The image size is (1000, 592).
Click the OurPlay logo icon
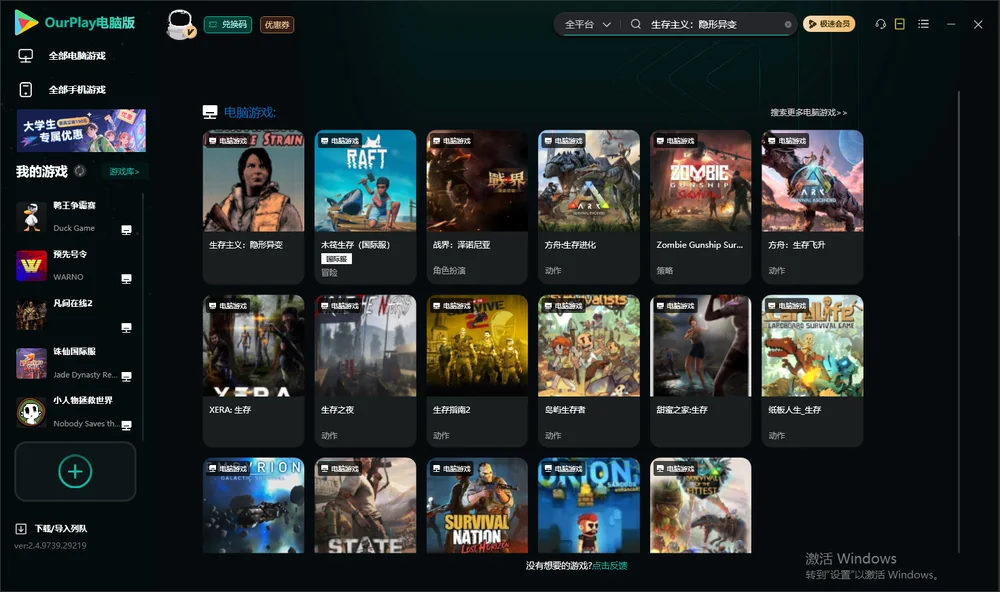tap(26, 22)
